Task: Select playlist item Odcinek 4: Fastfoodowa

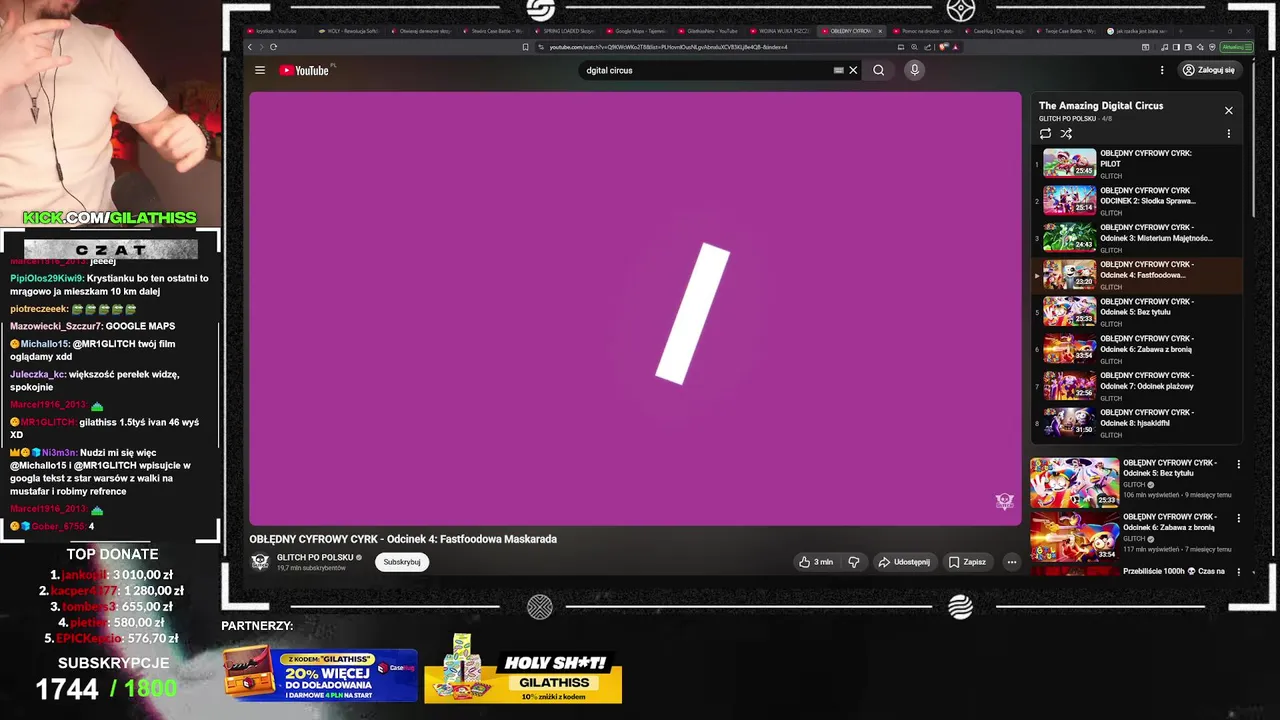Action: pyautogui.click(x=1138, y=274)
